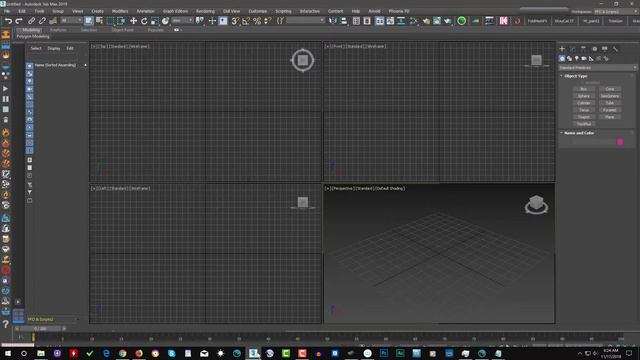Click the pink object color swatch
This screenshot has height=360, width=640.
(620, 142)
